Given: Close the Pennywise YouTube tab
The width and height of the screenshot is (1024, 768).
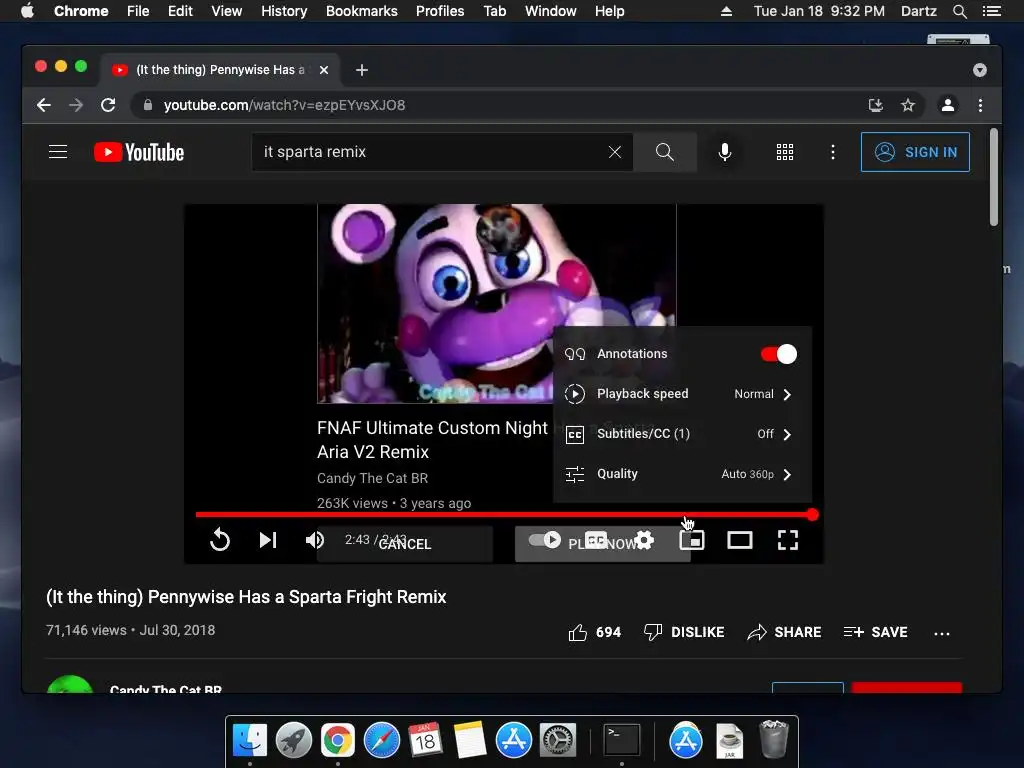Looking at the screenshot, I should click(x=324, y=70).
